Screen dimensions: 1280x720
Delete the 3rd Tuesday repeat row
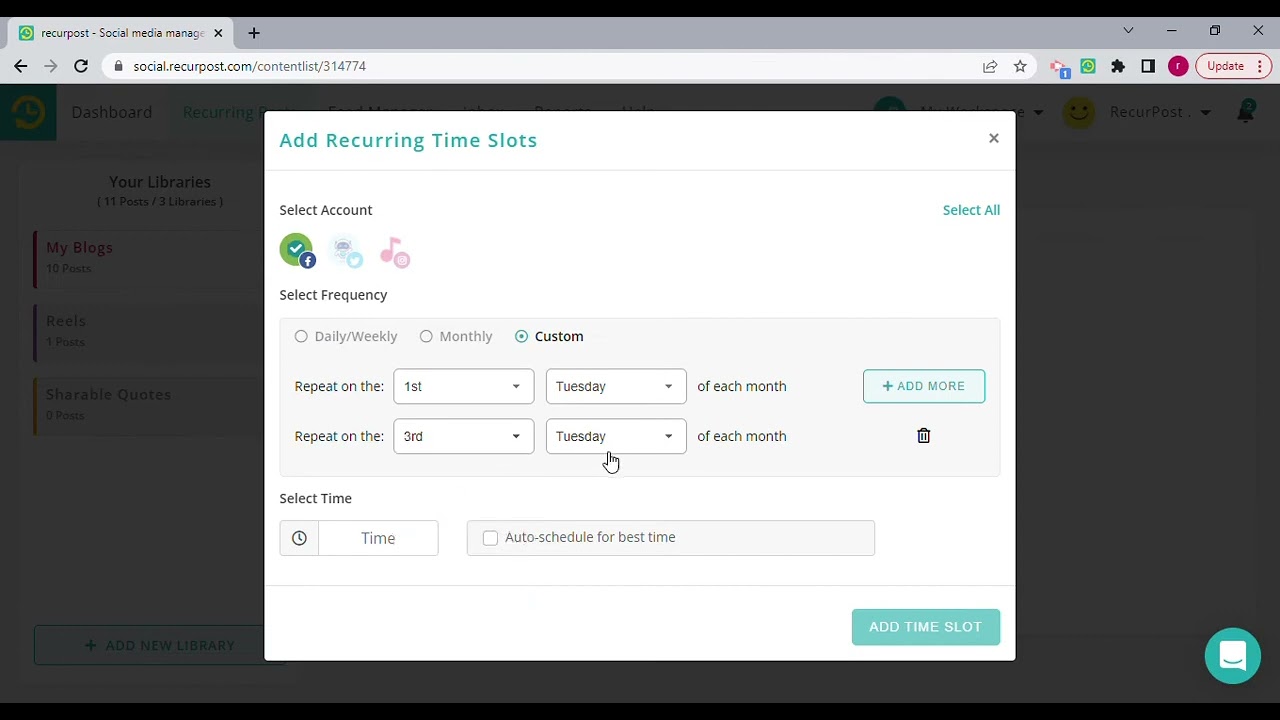point(923,436)
